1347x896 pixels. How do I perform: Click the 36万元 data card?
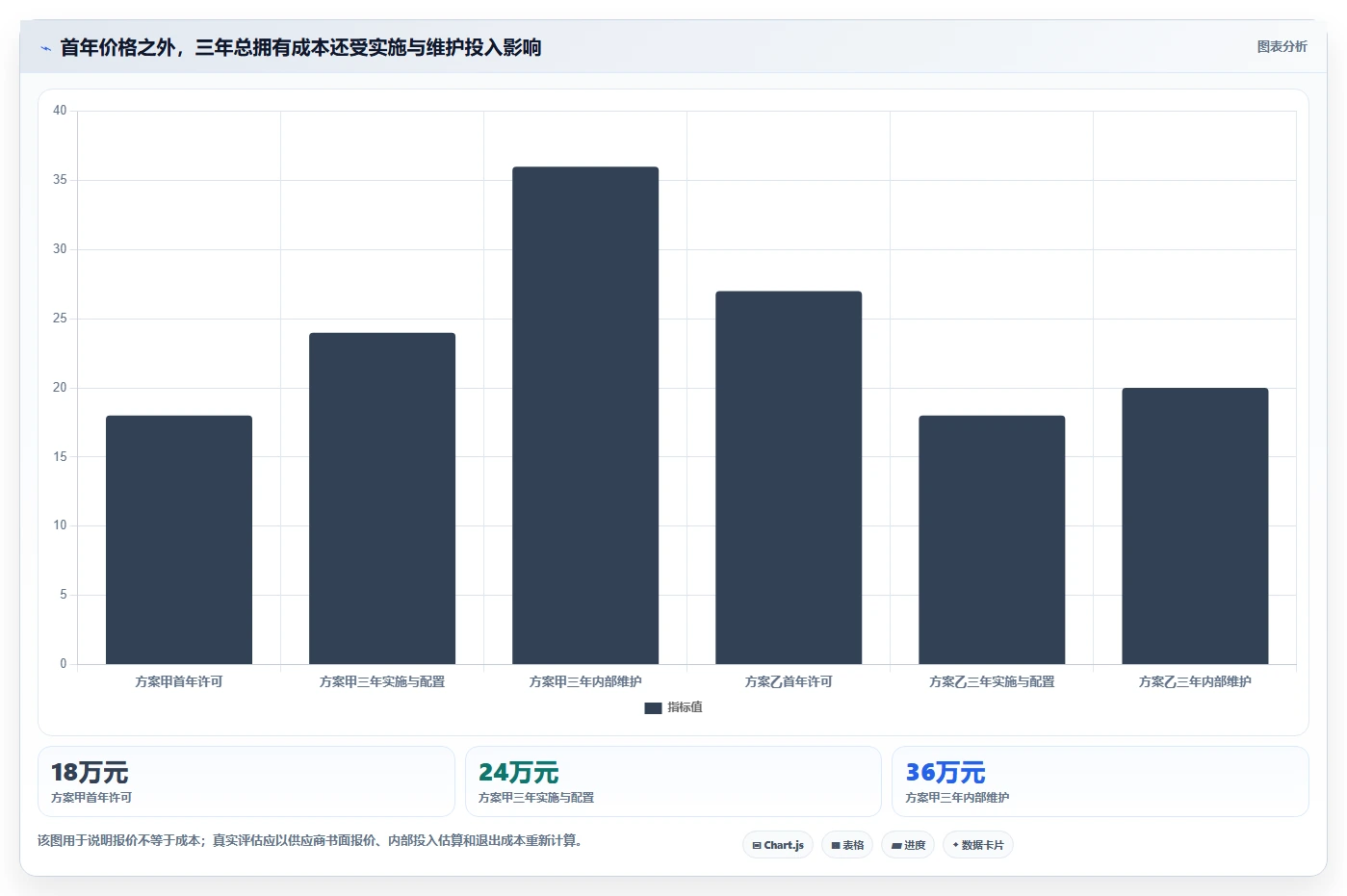coord(1101,781)
